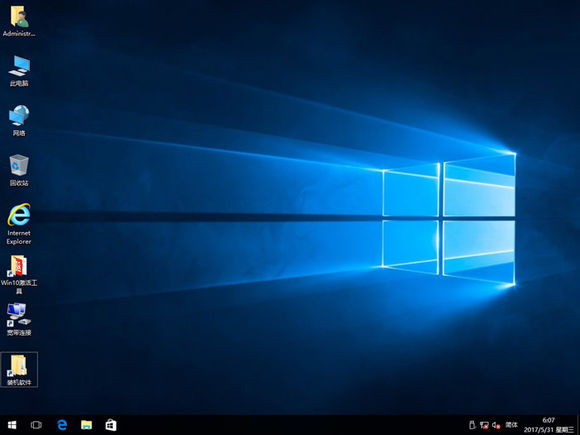Select the 网络 (Network) desktop icon

coord(19,121)
